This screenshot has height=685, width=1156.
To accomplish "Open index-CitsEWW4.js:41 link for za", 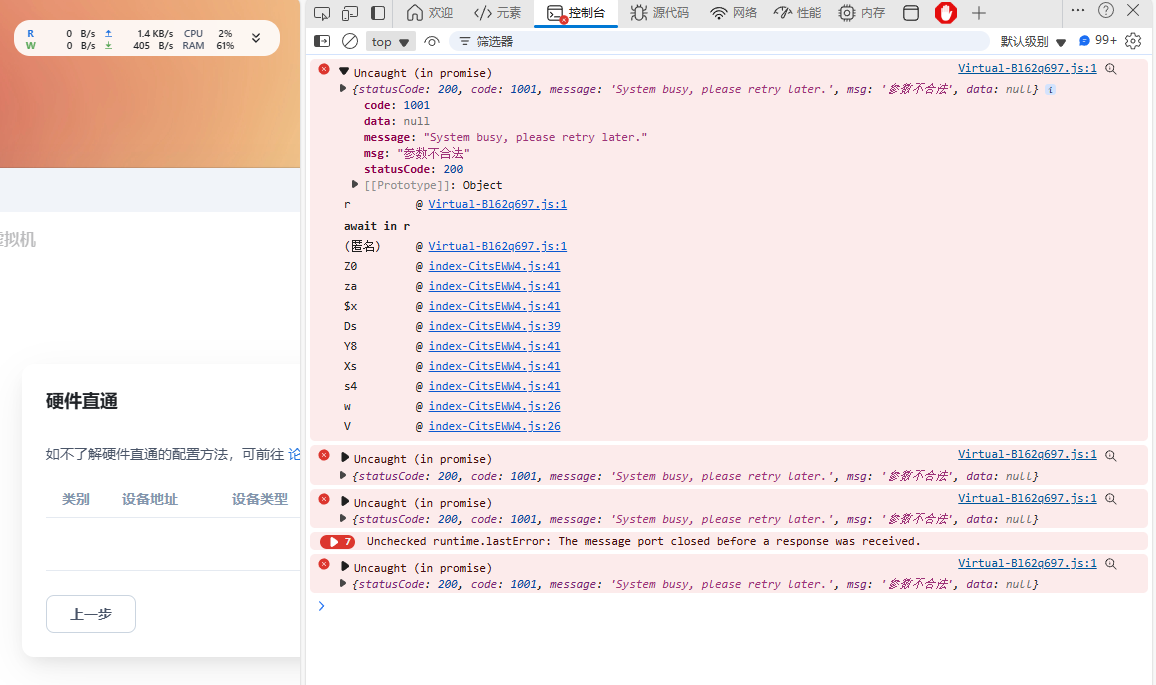I will [494, 286].
